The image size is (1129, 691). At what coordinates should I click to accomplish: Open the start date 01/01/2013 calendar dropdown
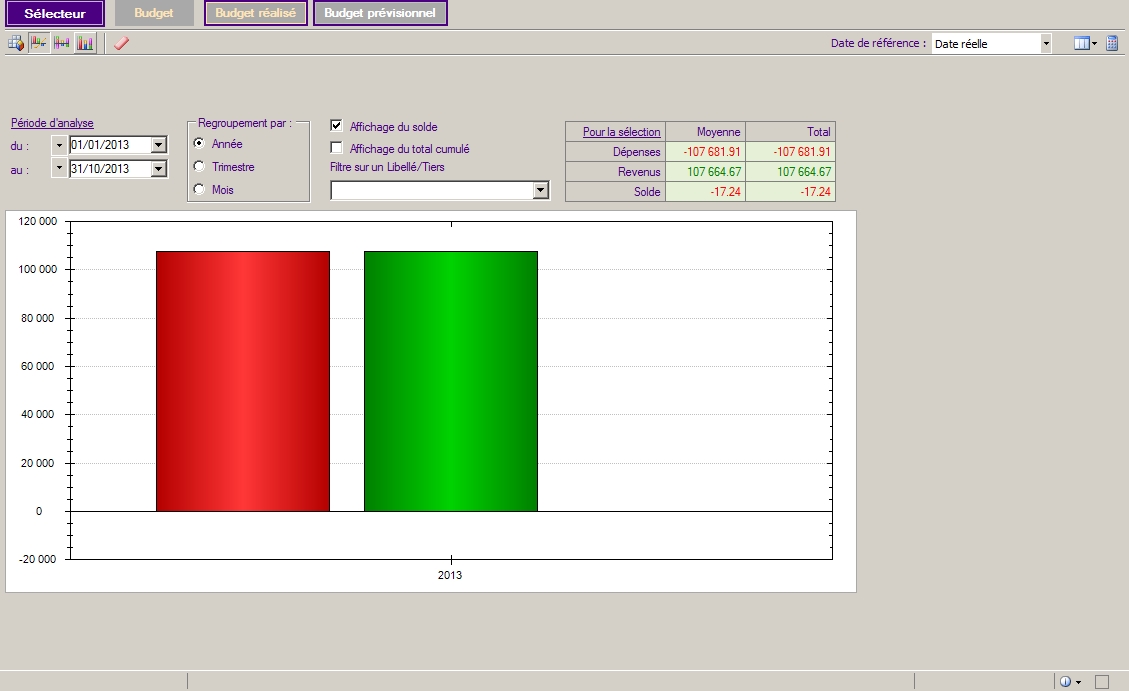[158, 145]
